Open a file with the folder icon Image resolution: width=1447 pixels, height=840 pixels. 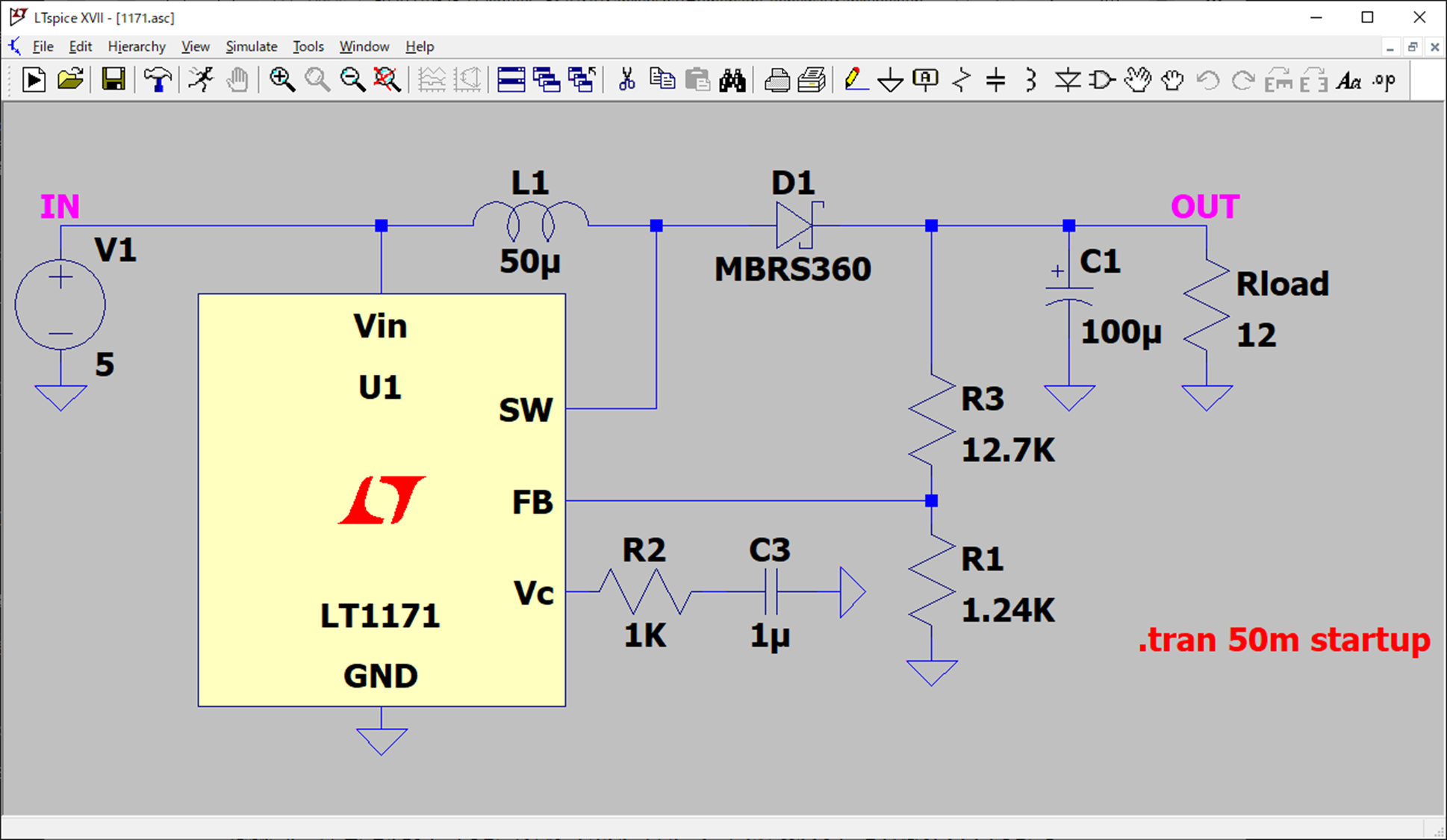tap(70, 79)
